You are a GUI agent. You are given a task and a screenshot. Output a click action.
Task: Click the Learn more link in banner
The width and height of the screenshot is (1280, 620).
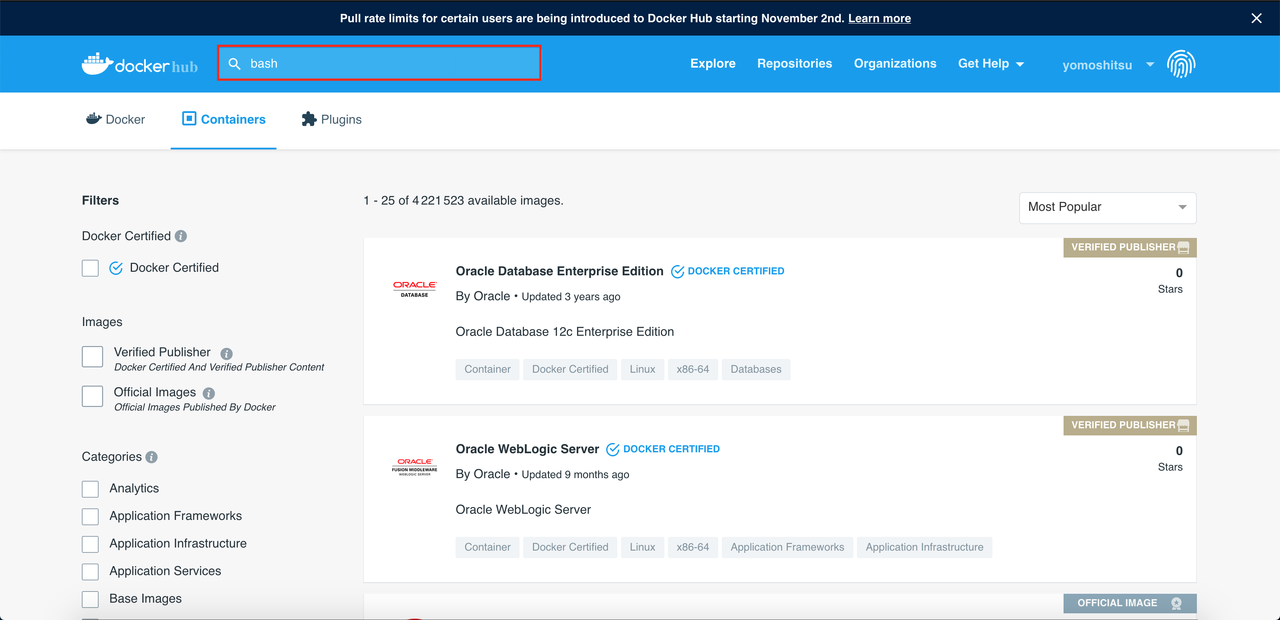coord(879,18)
